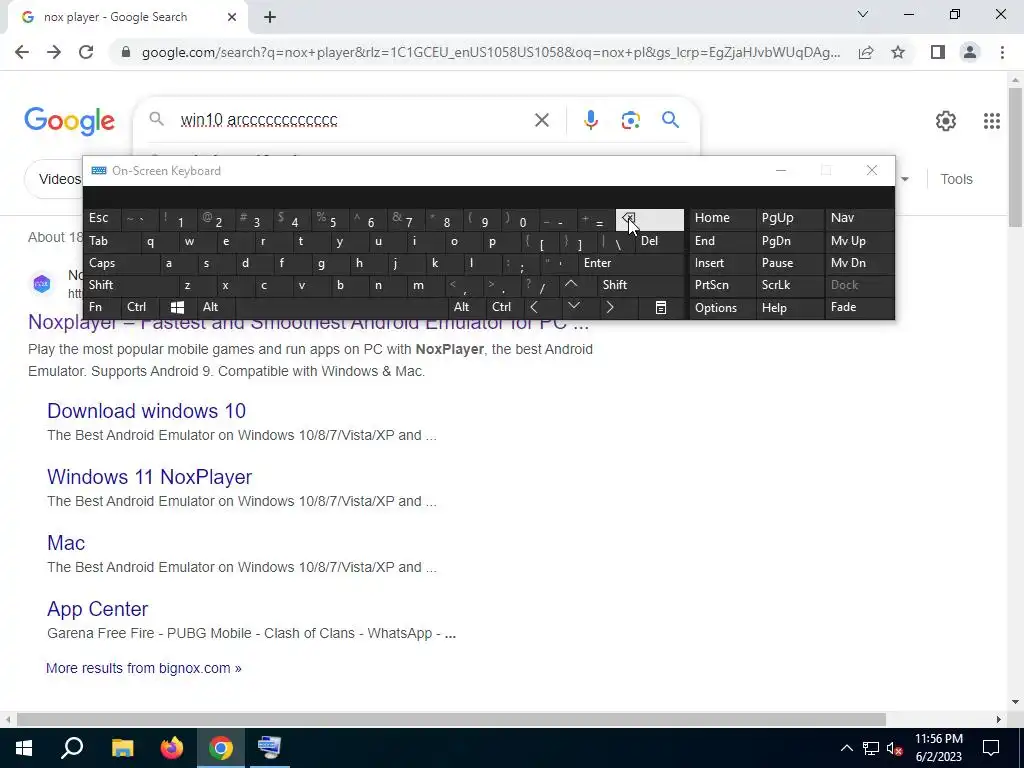1024x768 pixels.
Task: Focus the Google search input field
Action: [353, 120]
